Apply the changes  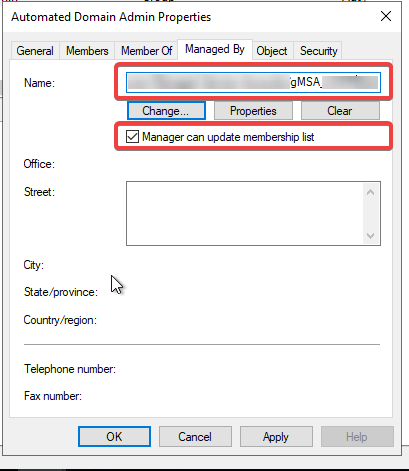point(276,437)
